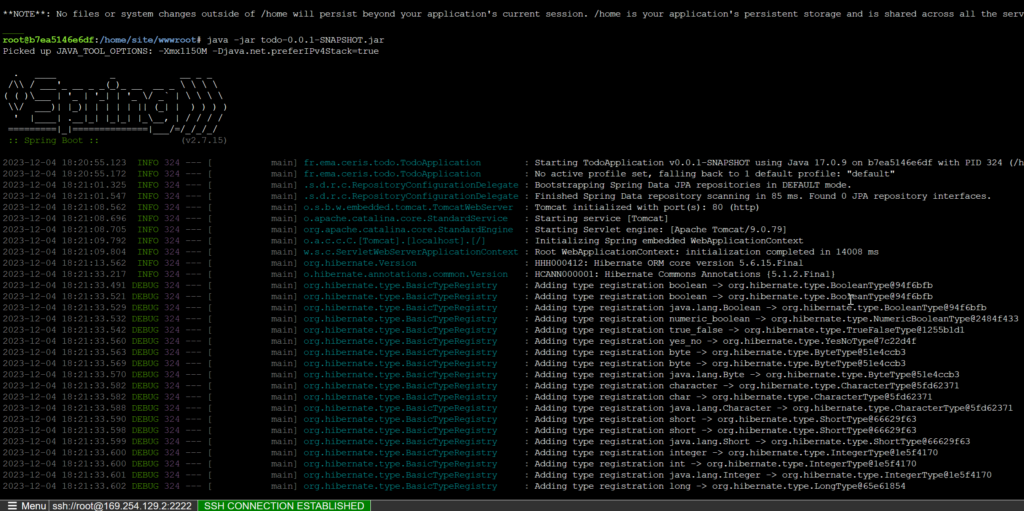1024x511 pixels.
Task: Click 'Finished Spring Data repository scanning' message
Action: 762,196
